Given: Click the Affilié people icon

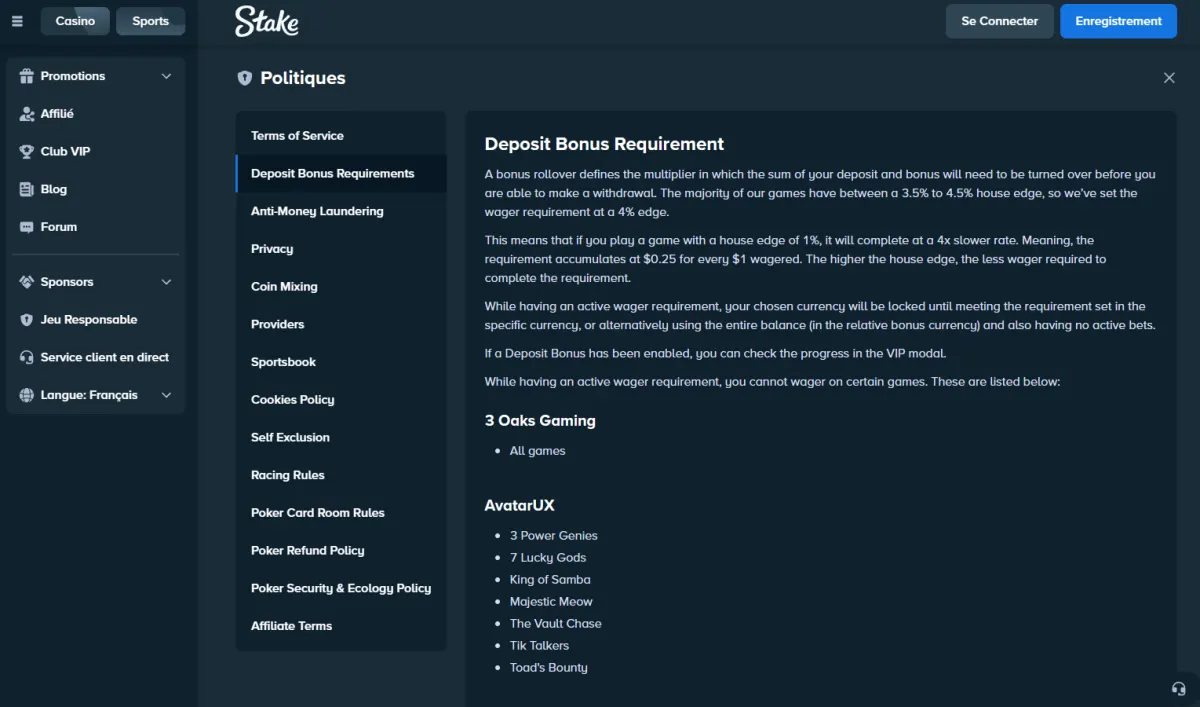Looking at the screenshot, I should [x=27, y=114].
